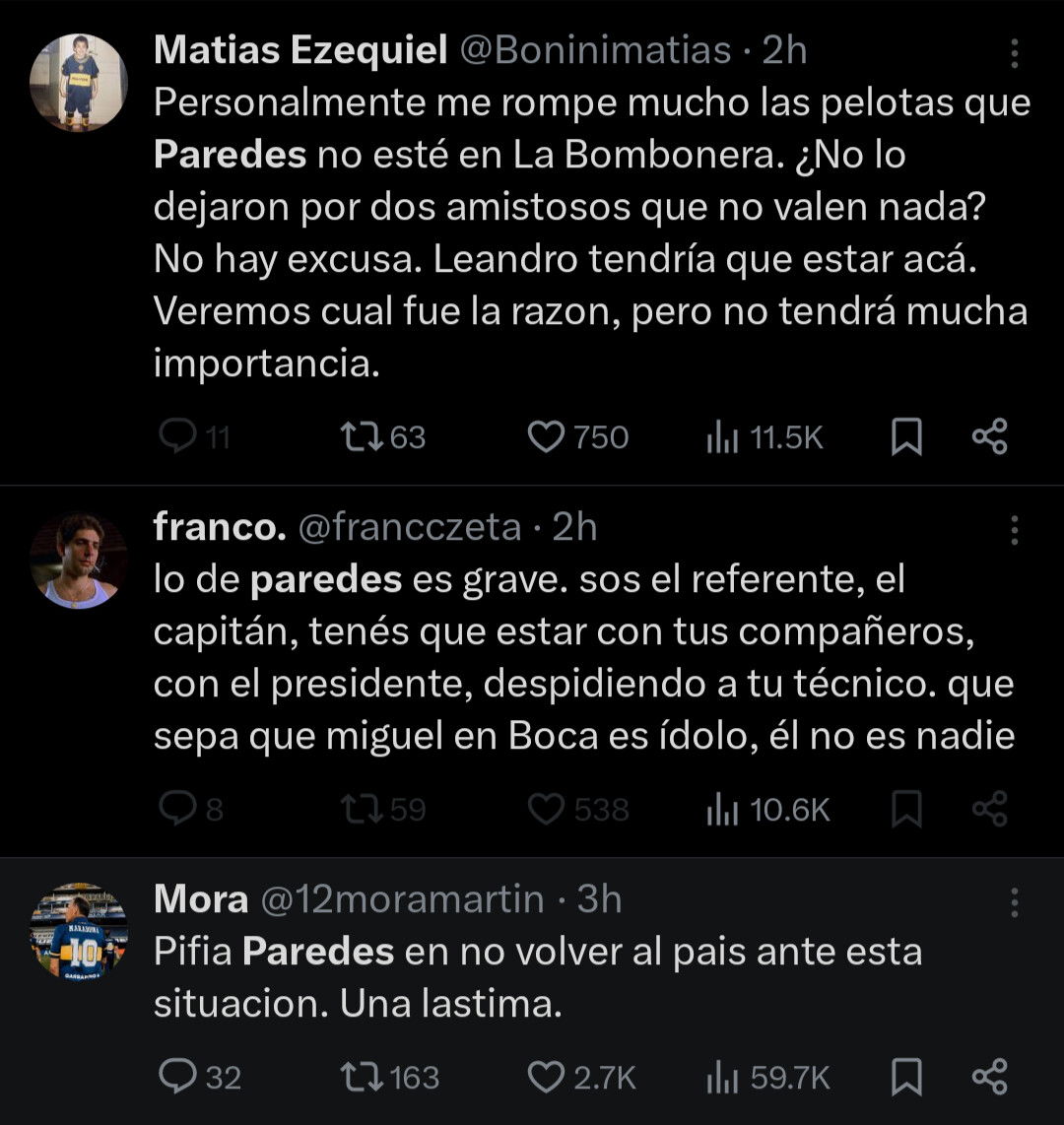1064x1125 pixels.
Task: Bookmark franco.'s tweet
Action: coord(905,809)
